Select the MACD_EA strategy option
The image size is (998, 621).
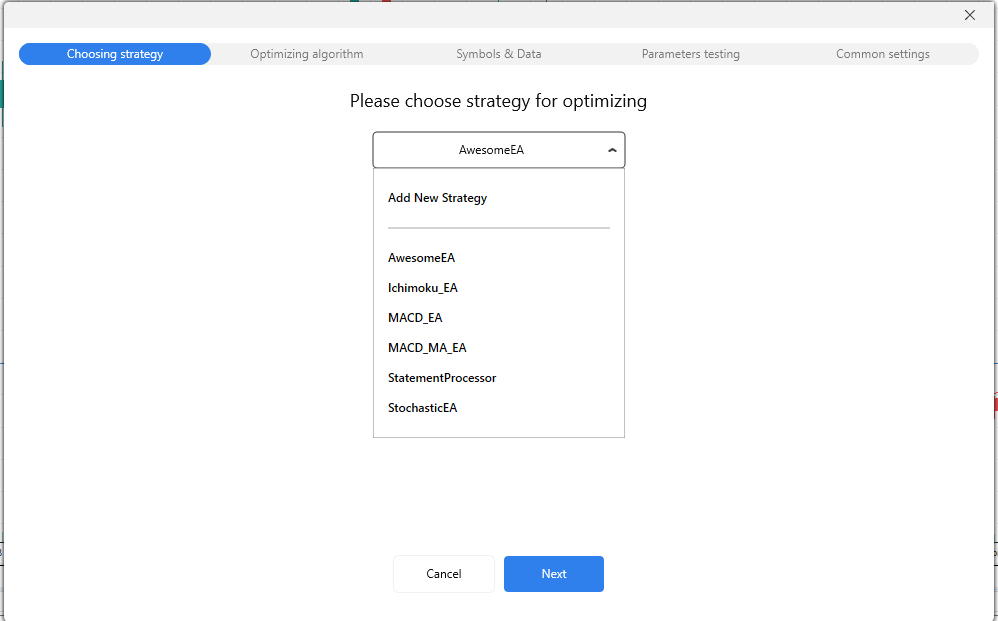click(x=415, y=318)
